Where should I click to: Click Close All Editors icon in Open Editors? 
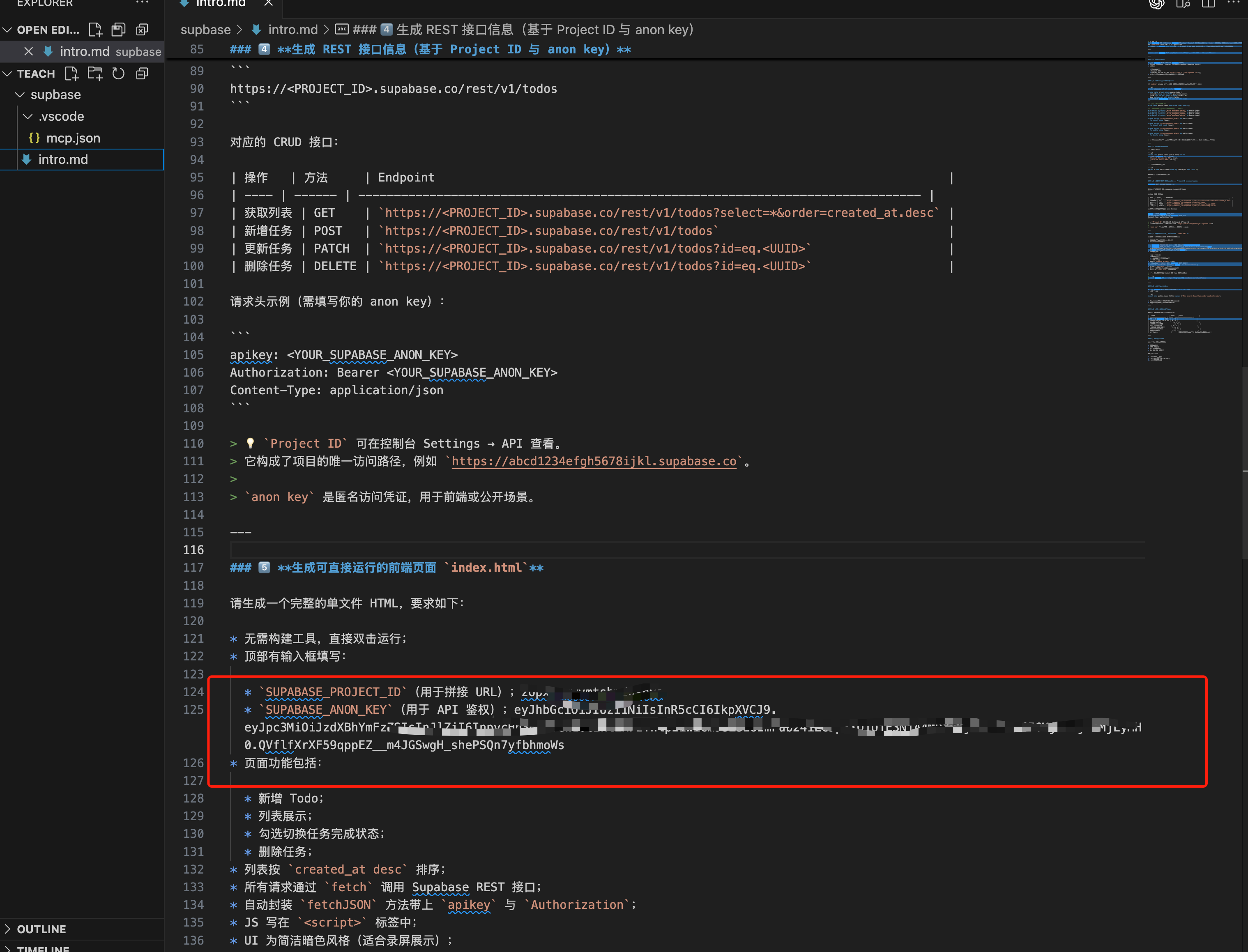142,30
